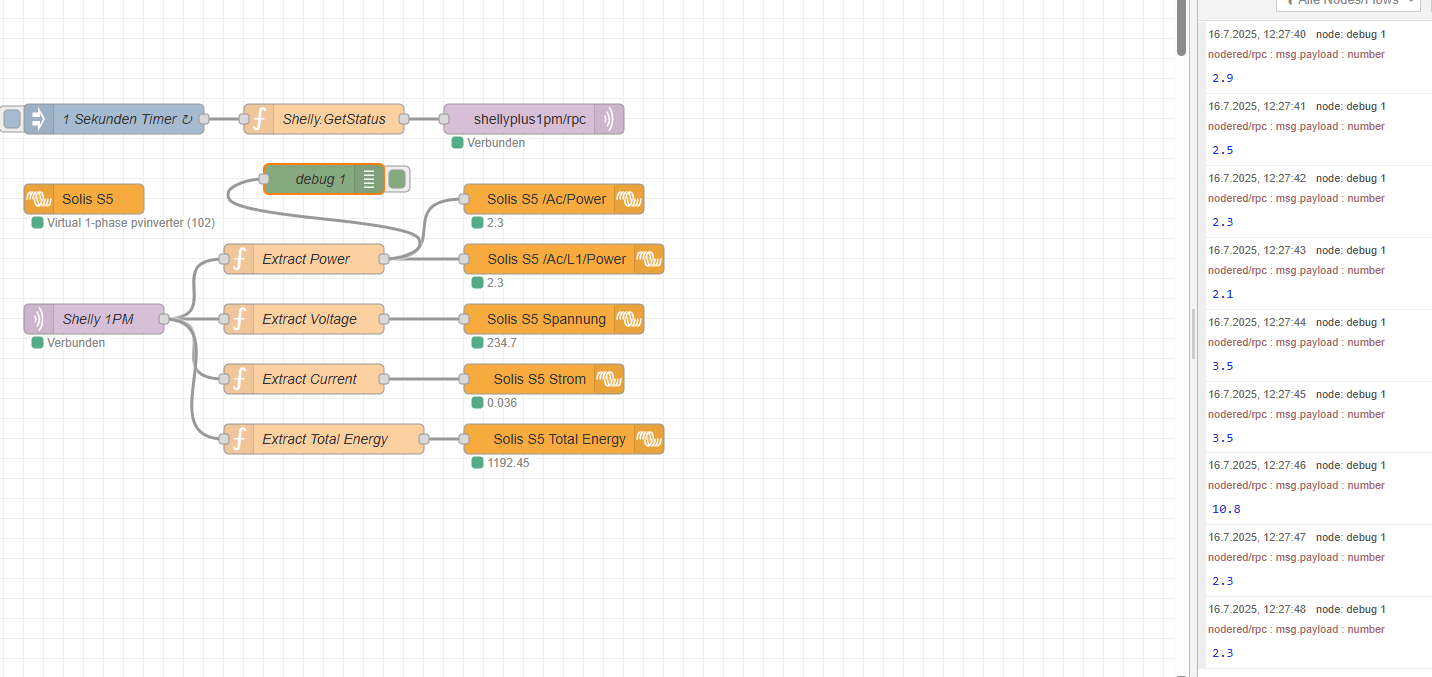Click the output port of Extract Total Energy
This screenshot has height=677, width=1432.
[x=424, y=439]
